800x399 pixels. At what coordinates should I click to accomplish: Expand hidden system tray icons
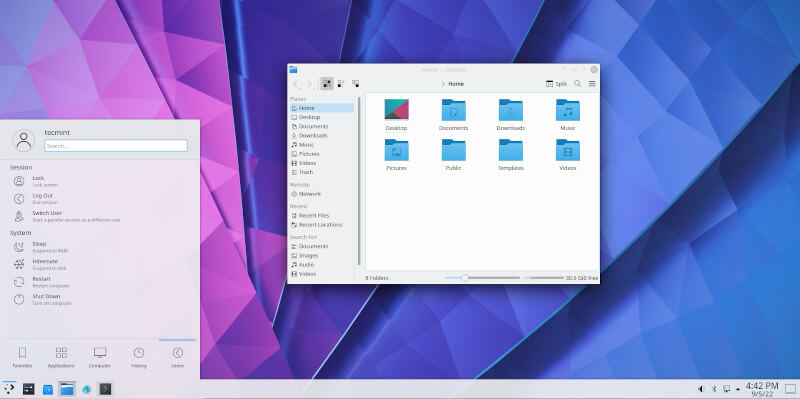738,389
